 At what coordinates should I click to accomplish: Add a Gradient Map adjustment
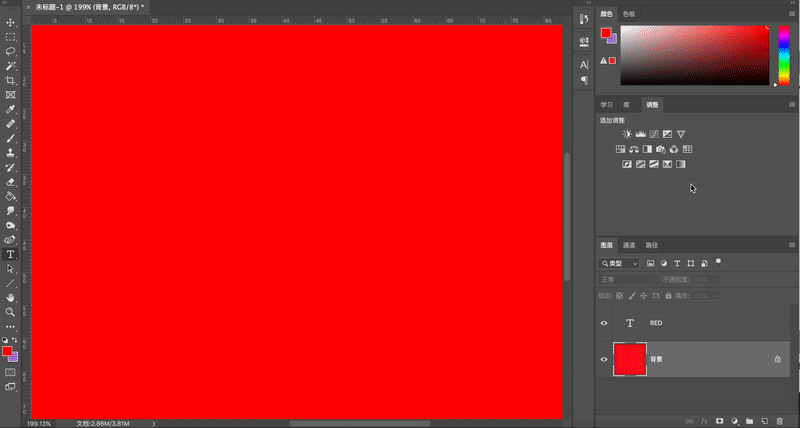click(x=681, y=164)
